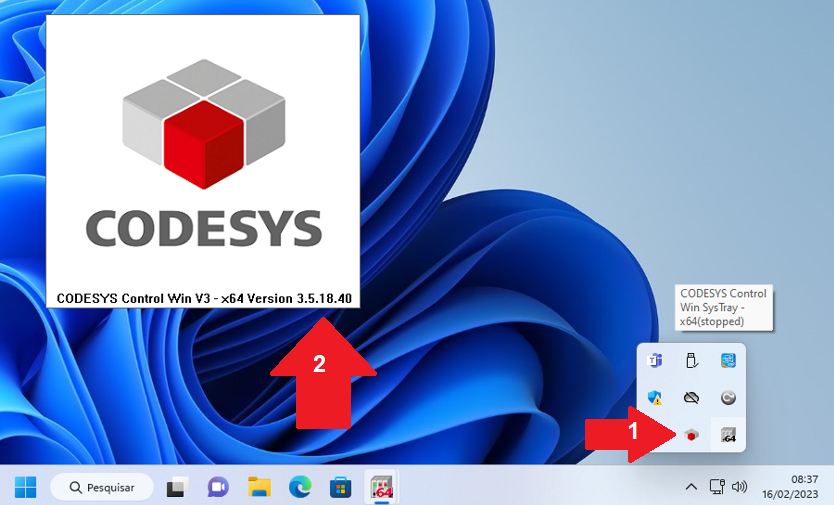Open Windows Security warning shield icon
Screen dimensions: 834x505
point(655,398)
